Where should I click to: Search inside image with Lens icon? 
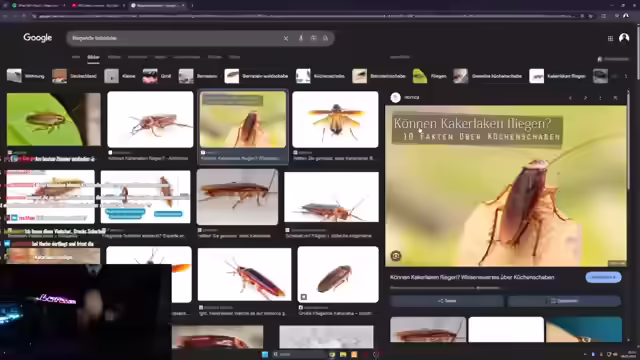[x=396, y=256]
